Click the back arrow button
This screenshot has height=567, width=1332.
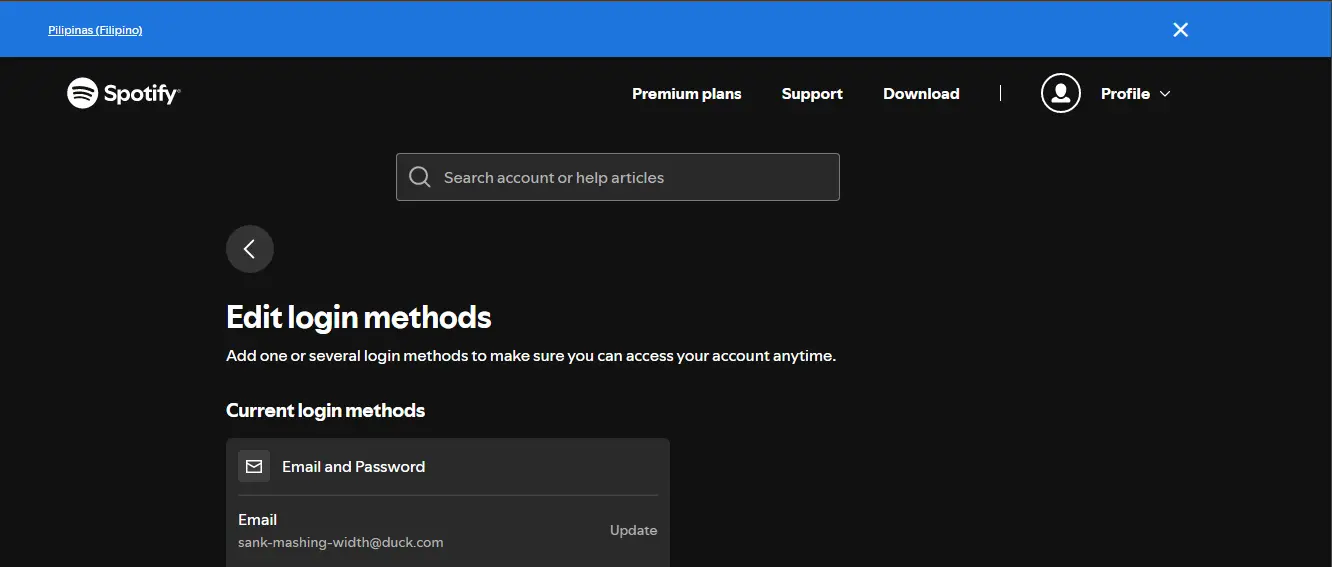(250, 249)
